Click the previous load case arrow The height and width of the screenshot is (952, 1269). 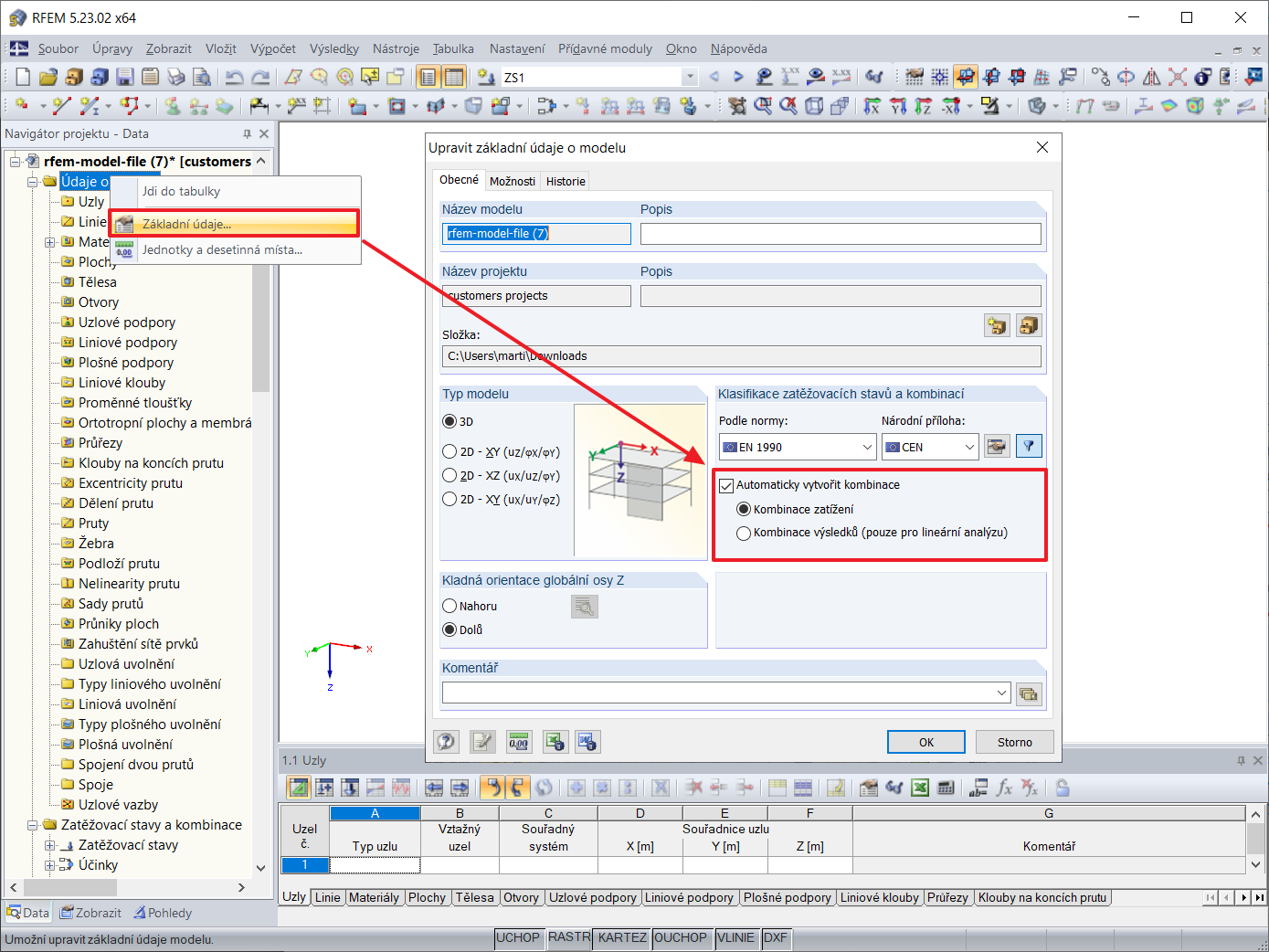pyautogui.click(x=714, y=78)
